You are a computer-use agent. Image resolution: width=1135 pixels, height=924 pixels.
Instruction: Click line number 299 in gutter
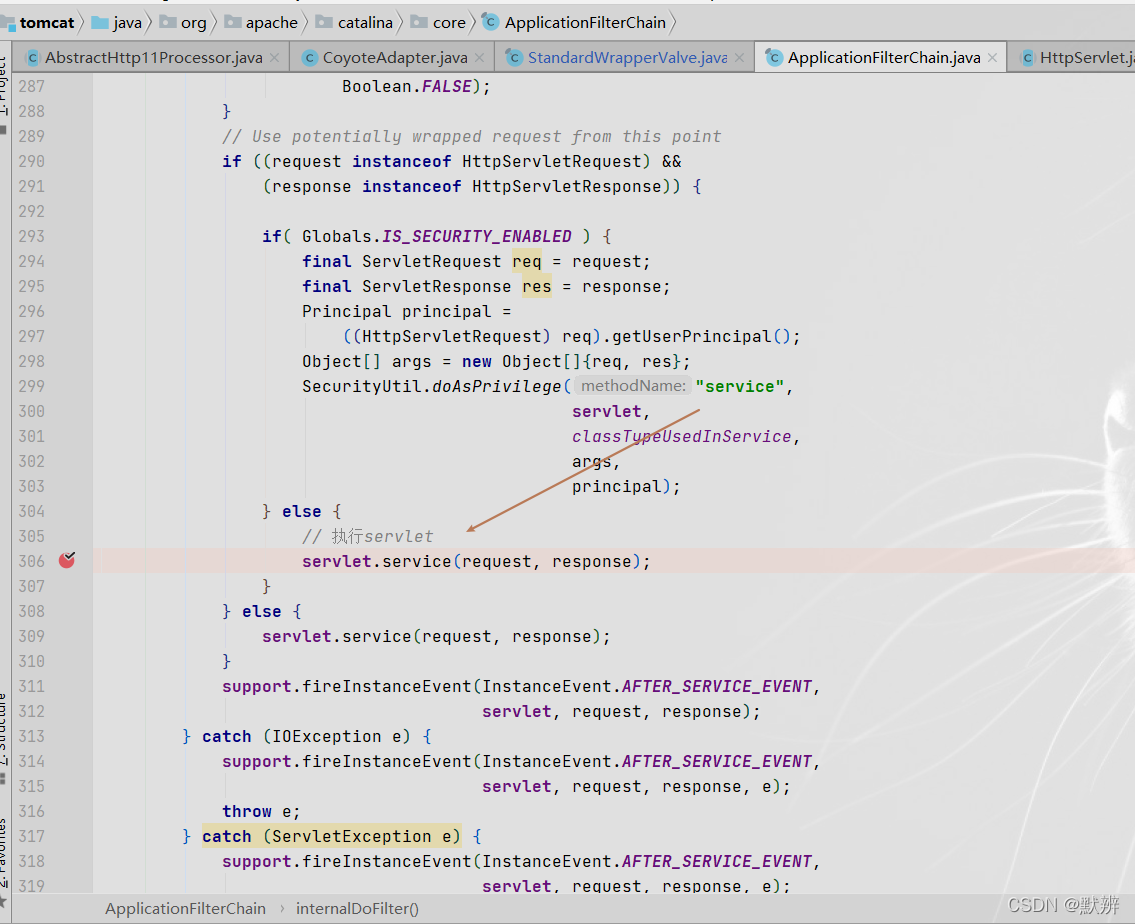coord(31,386)
